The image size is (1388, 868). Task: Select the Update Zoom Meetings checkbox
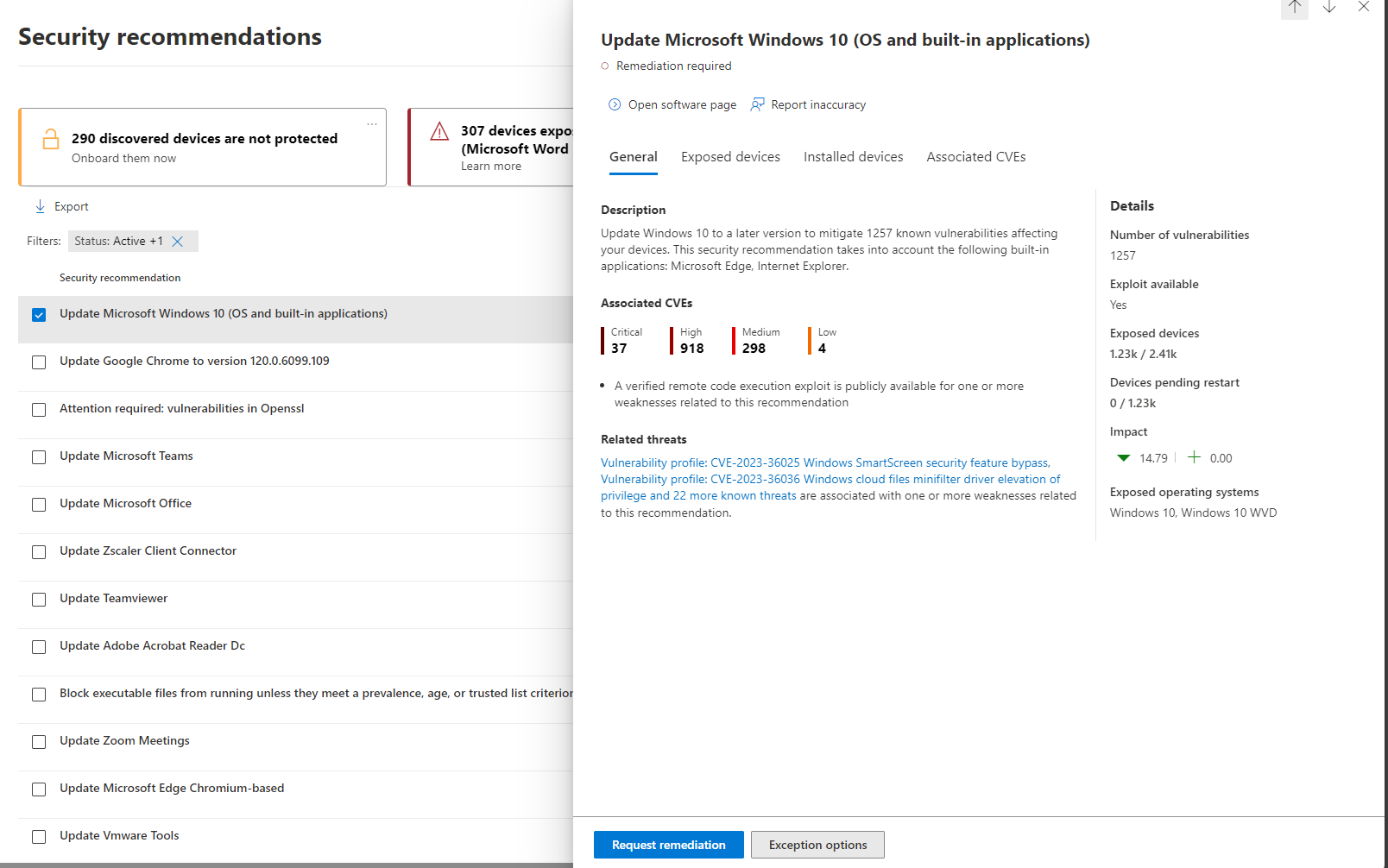point(39,742)
